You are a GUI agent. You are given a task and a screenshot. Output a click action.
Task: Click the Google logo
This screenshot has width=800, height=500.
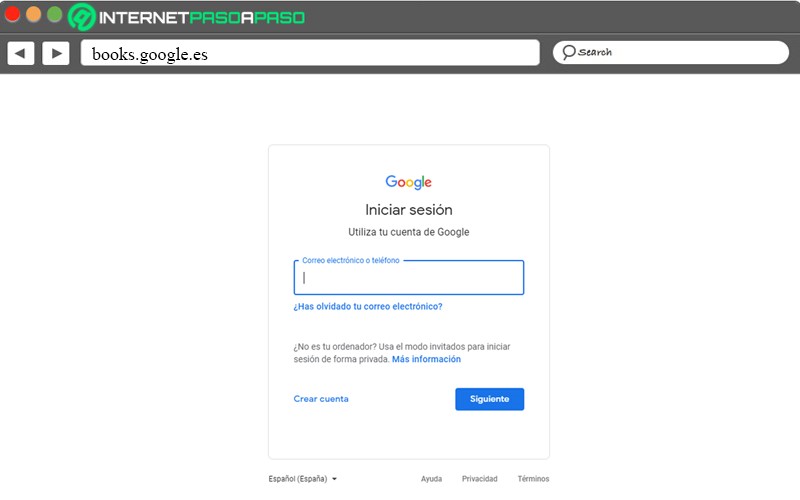(x=408, y=182)
